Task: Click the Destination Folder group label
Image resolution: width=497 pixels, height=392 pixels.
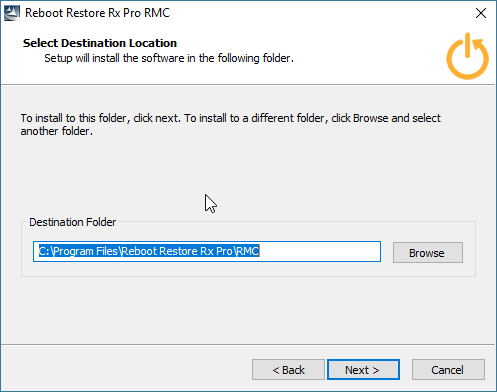Action: [73, 222]
